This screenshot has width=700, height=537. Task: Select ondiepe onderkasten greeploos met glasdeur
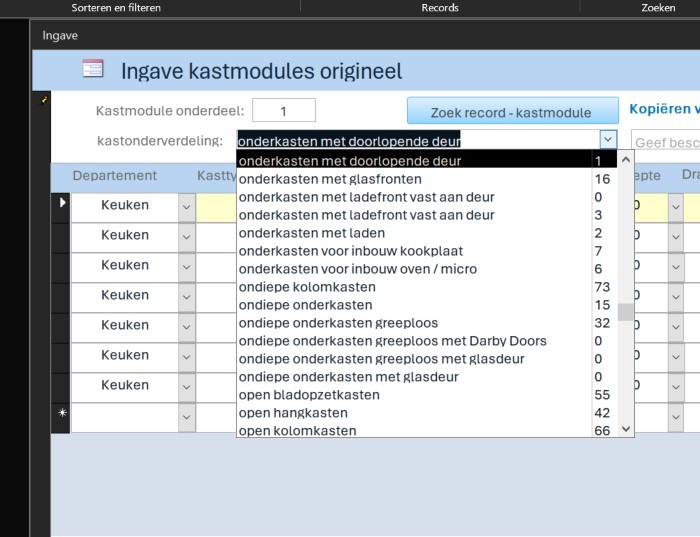(x=427, y=359)
